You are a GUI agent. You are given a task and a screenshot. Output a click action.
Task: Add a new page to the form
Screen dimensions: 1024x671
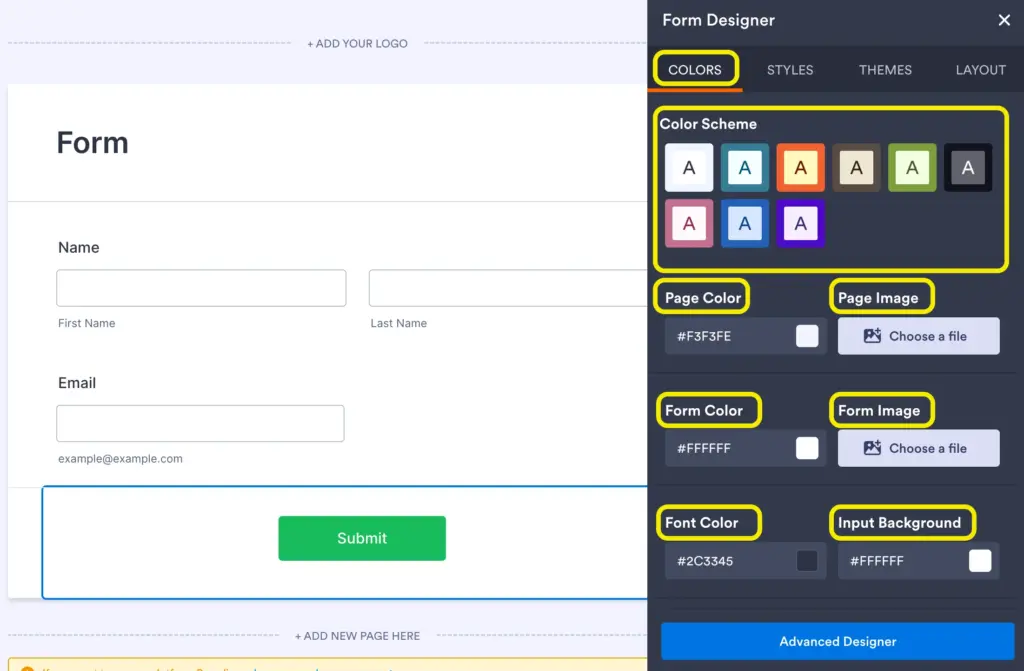point(357,635)
